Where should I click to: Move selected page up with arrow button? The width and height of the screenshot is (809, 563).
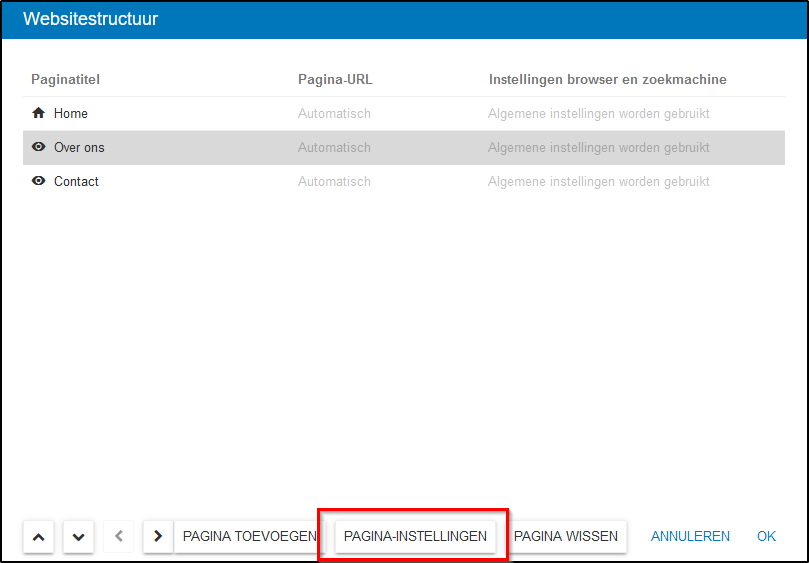point(38,537)
